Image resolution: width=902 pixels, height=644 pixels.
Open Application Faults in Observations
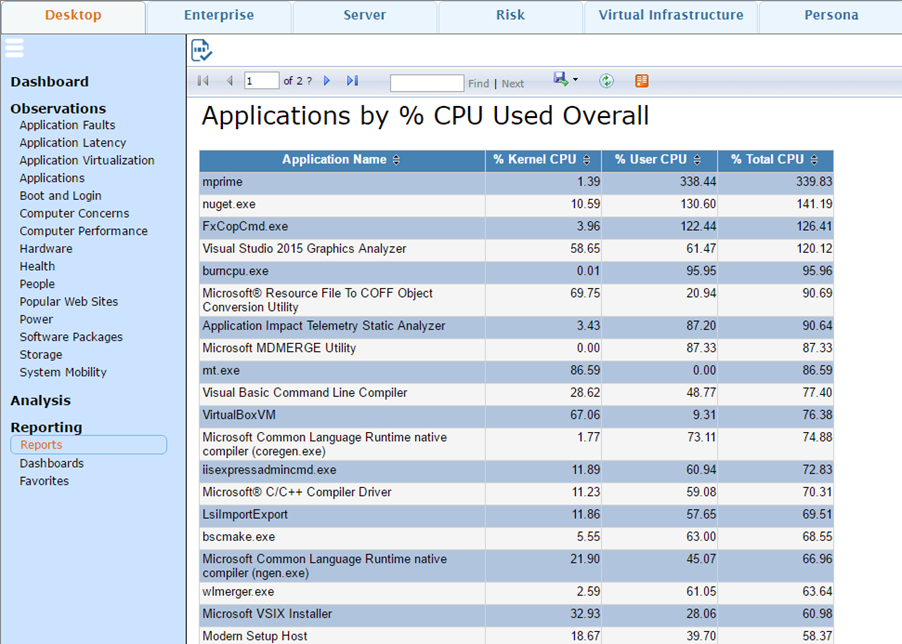(67, 125)
